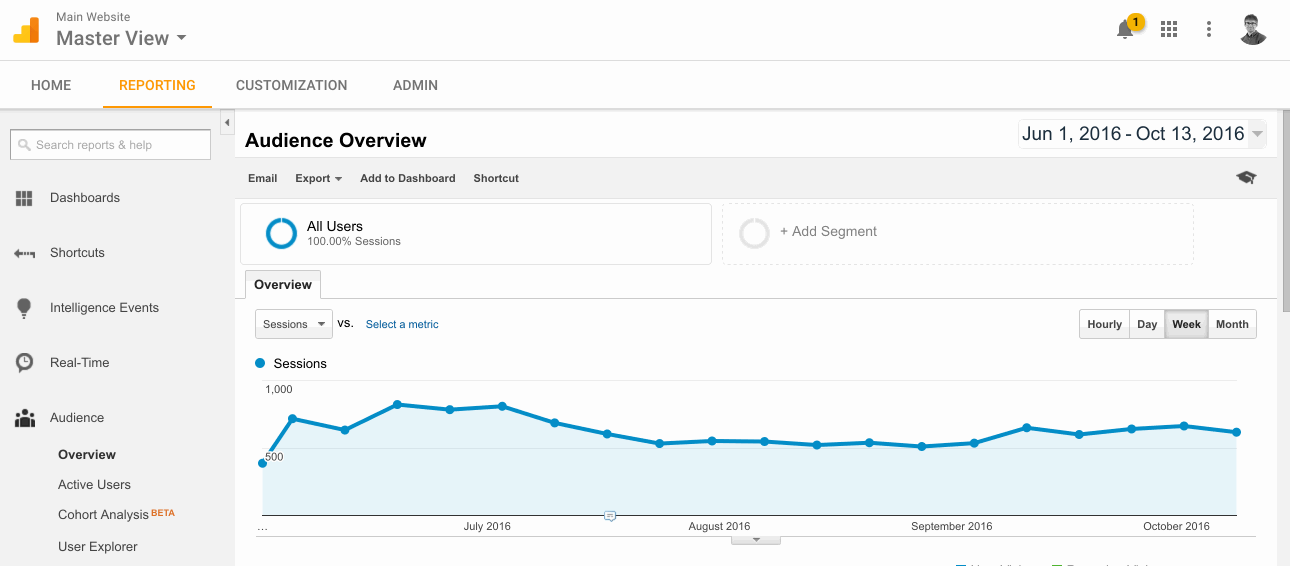The image size is (1290, 566).
Task: Go to the REPORTING tab
Action: click(157, 85)
